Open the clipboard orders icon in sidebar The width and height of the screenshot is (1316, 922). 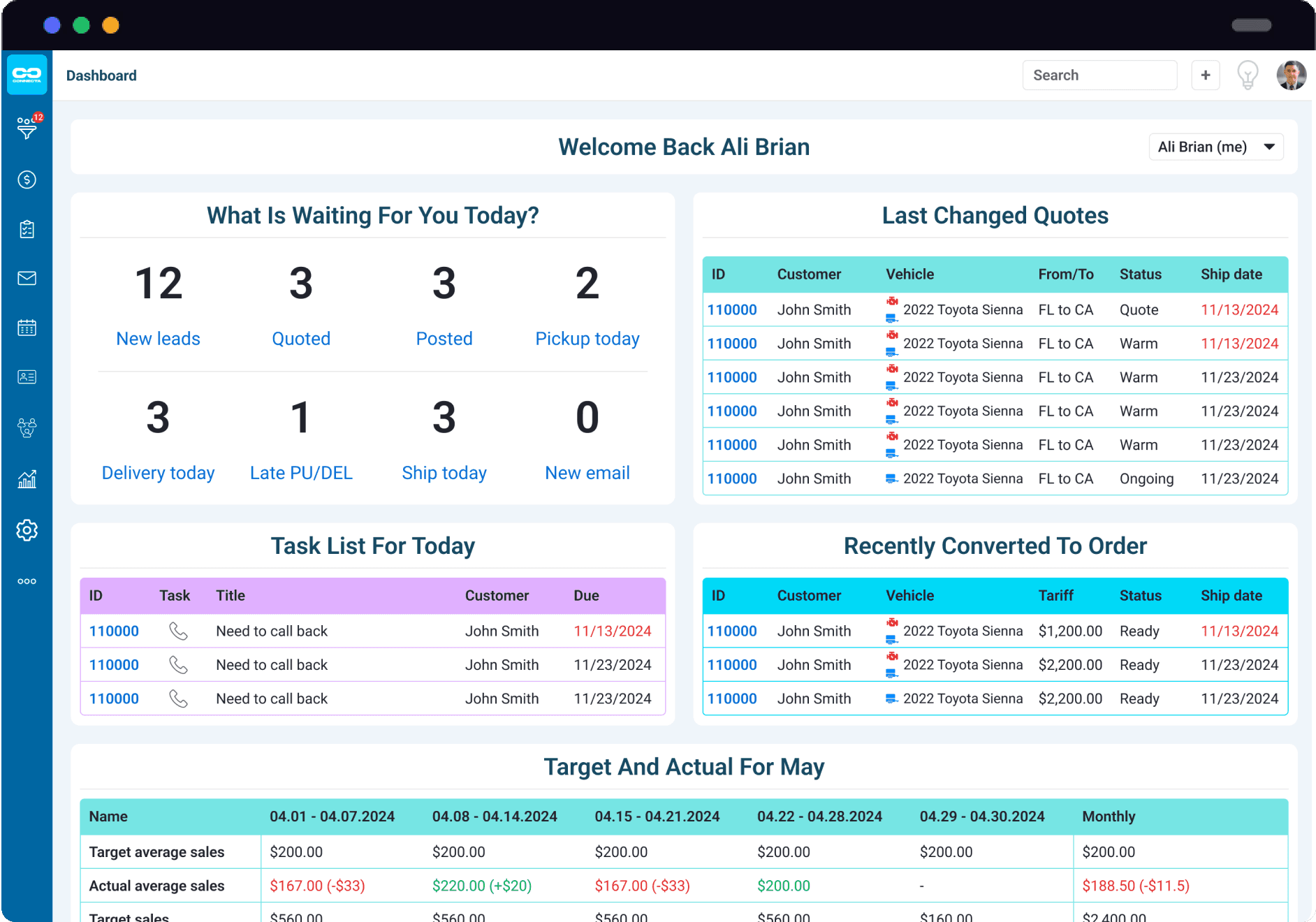point(27,229)
